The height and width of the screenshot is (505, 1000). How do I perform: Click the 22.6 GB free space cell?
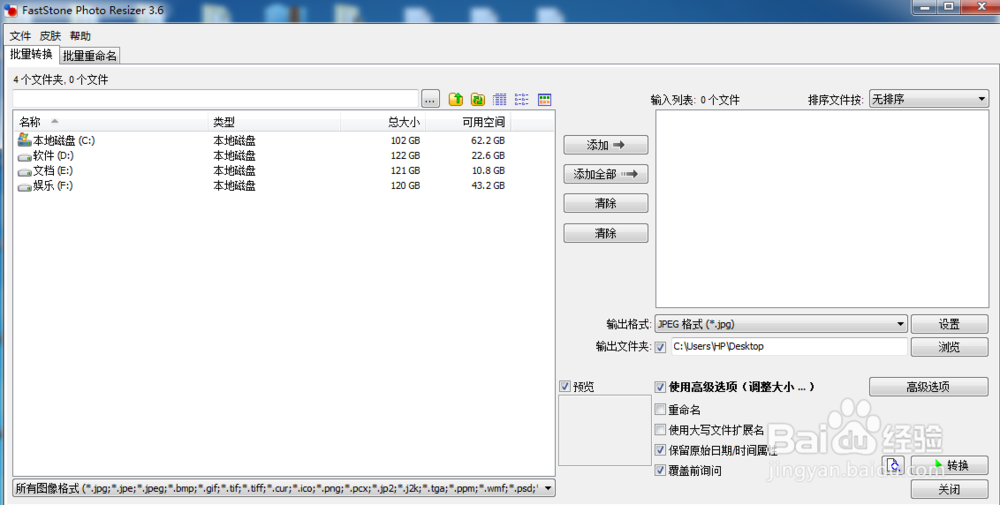click(488, 156)
